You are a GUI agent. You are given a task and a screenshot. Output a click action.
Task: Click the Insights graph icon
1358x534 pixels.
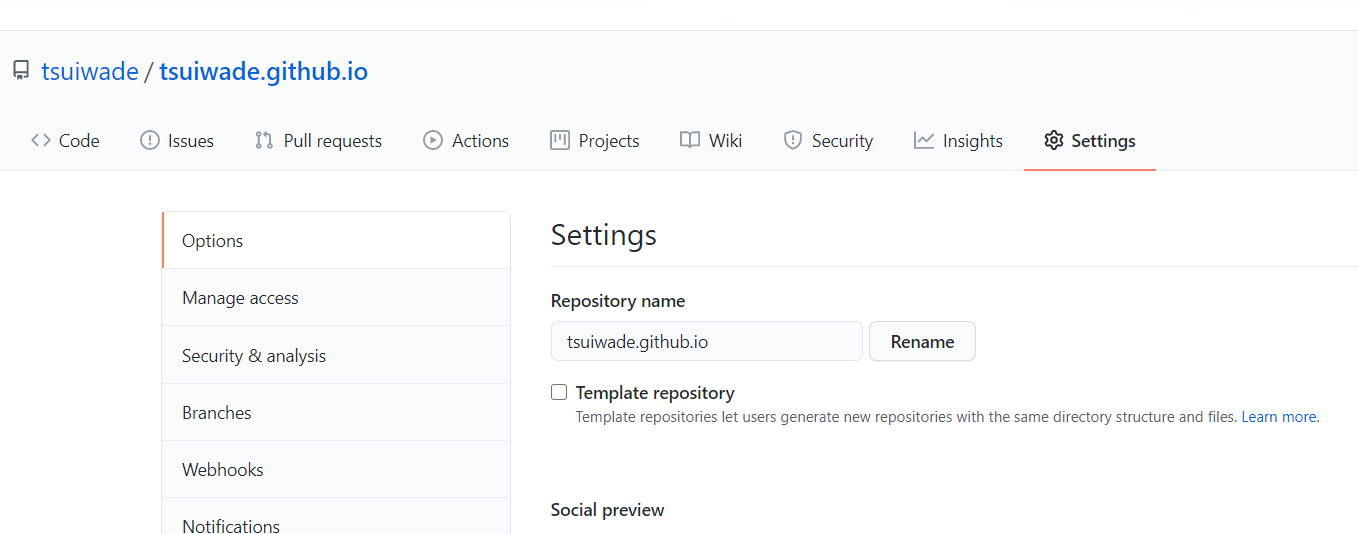924,140
